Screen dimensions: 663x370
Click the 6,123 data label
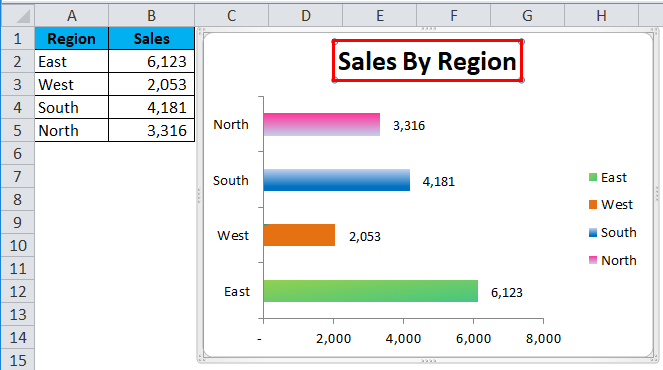tap(507, 292)
